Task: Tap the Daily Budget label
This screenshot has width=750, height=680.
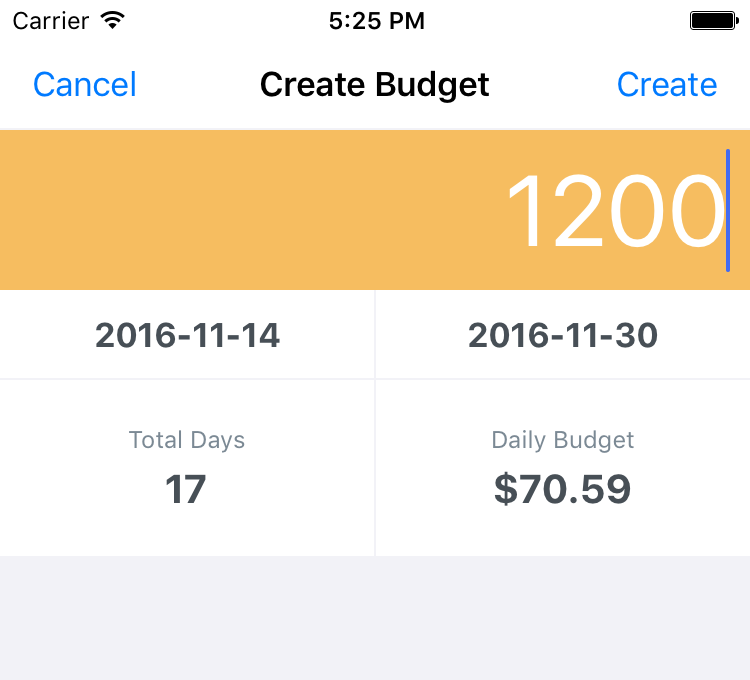Action: 563,440
